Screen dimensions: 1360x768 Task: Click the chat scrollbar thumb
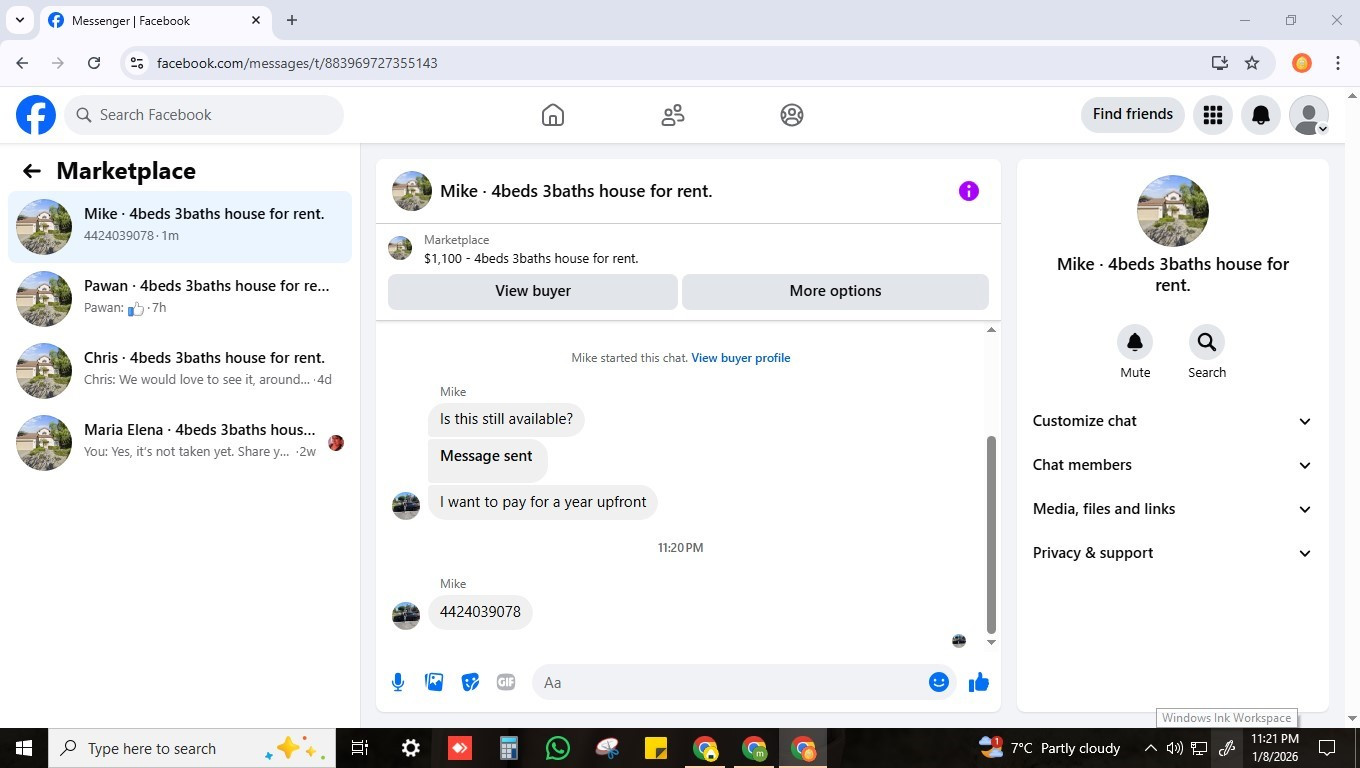(x=991, y=535)
